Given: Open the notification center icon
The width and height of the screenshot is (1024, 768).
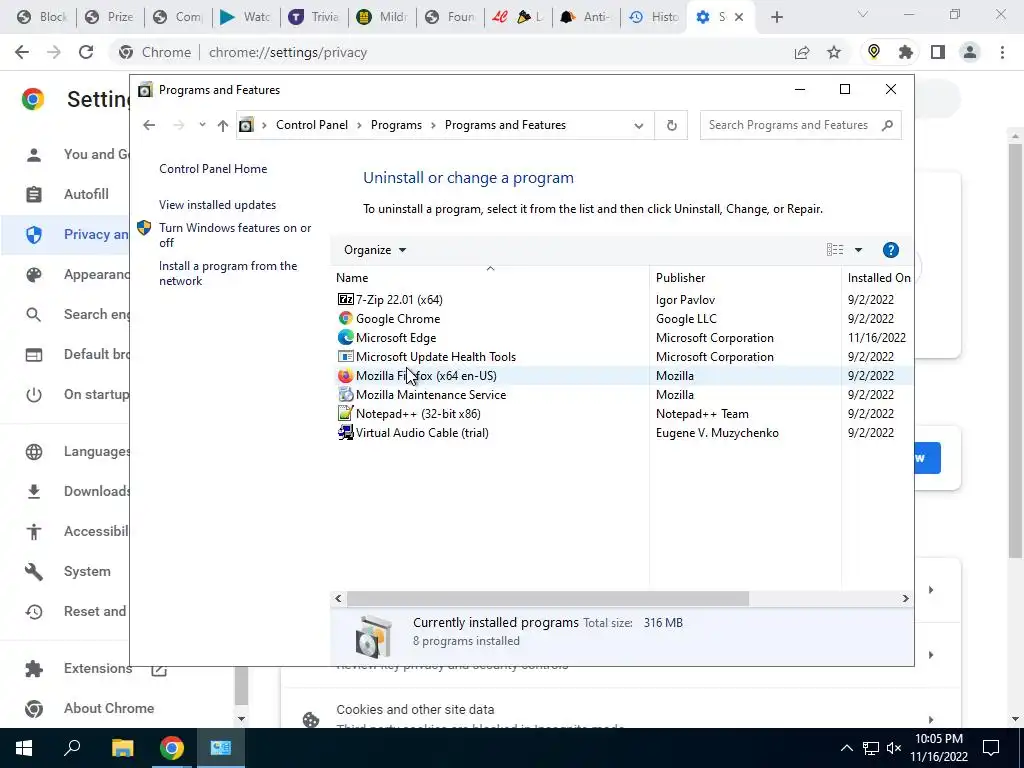Looking at the screenshot, I should [x=991, y=748].
